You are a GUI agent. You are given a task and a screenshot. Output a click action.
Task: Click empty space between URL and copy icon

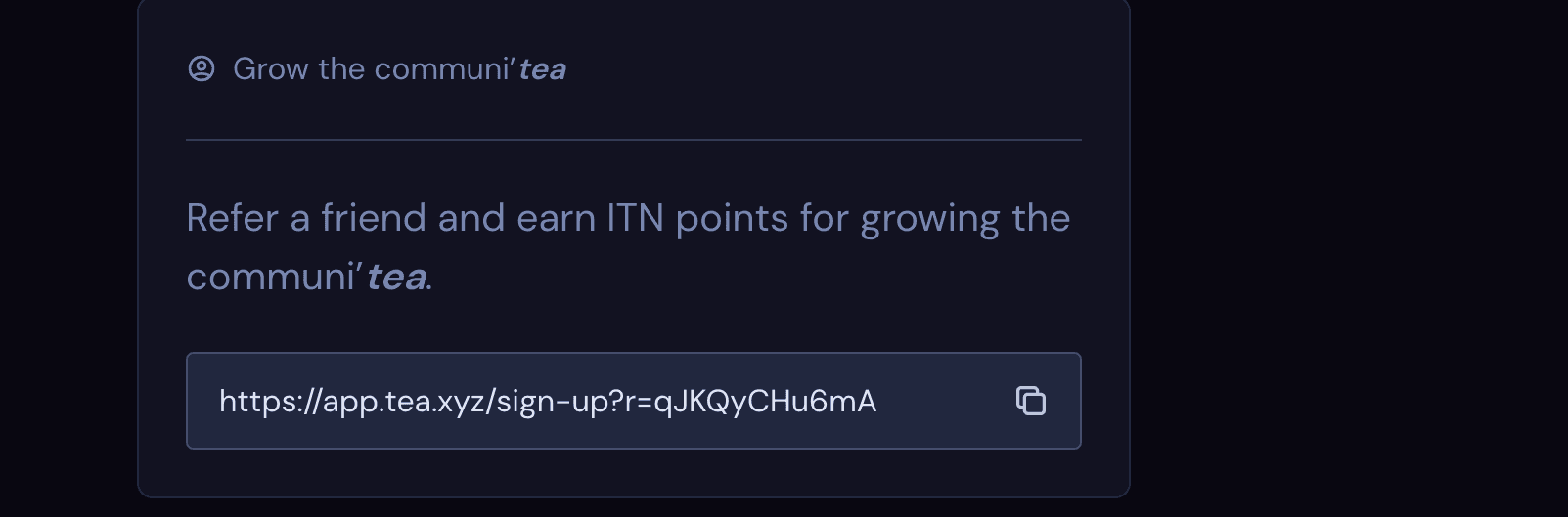945,401
